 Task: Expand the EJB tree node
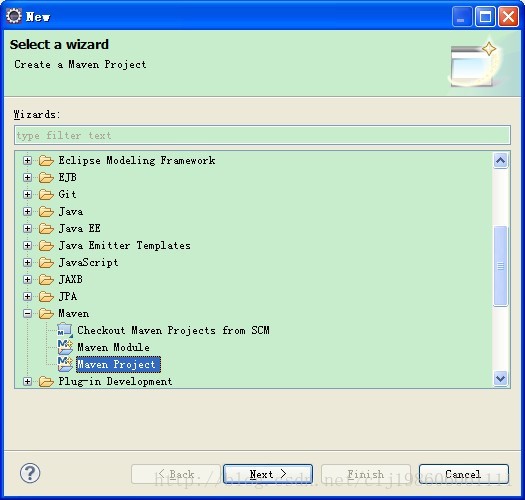coord(27,177)
